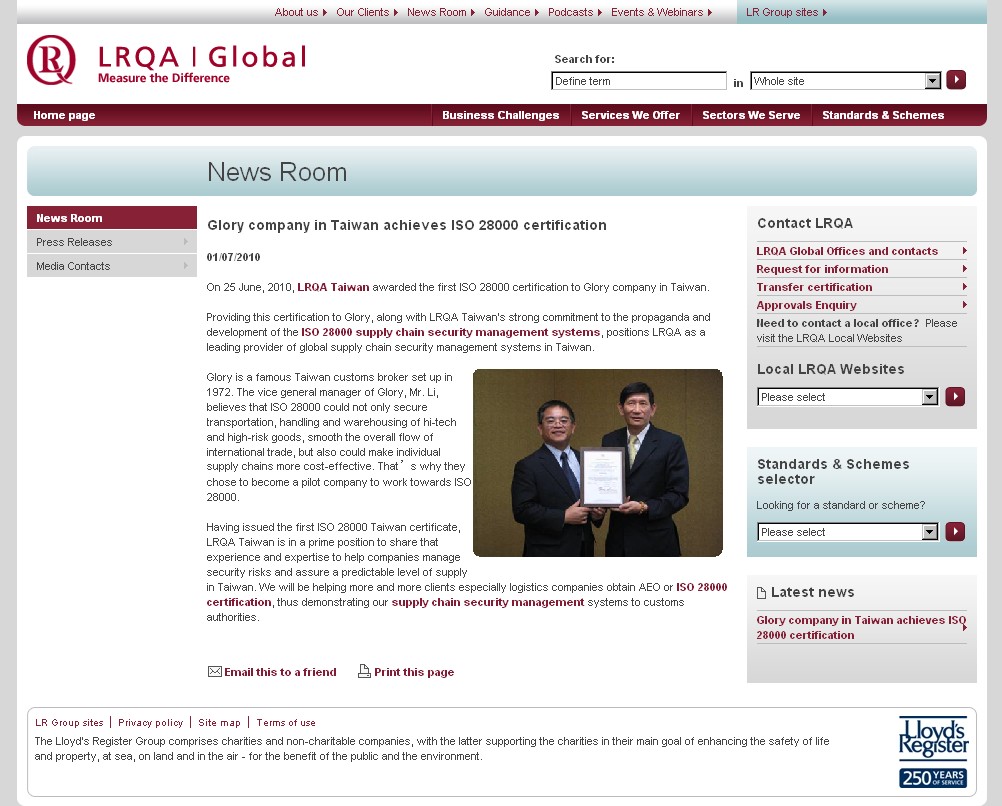
Task: Click arrow beside Latest news Glory headline
Action: pyautogui.click(x=964, y=627)
